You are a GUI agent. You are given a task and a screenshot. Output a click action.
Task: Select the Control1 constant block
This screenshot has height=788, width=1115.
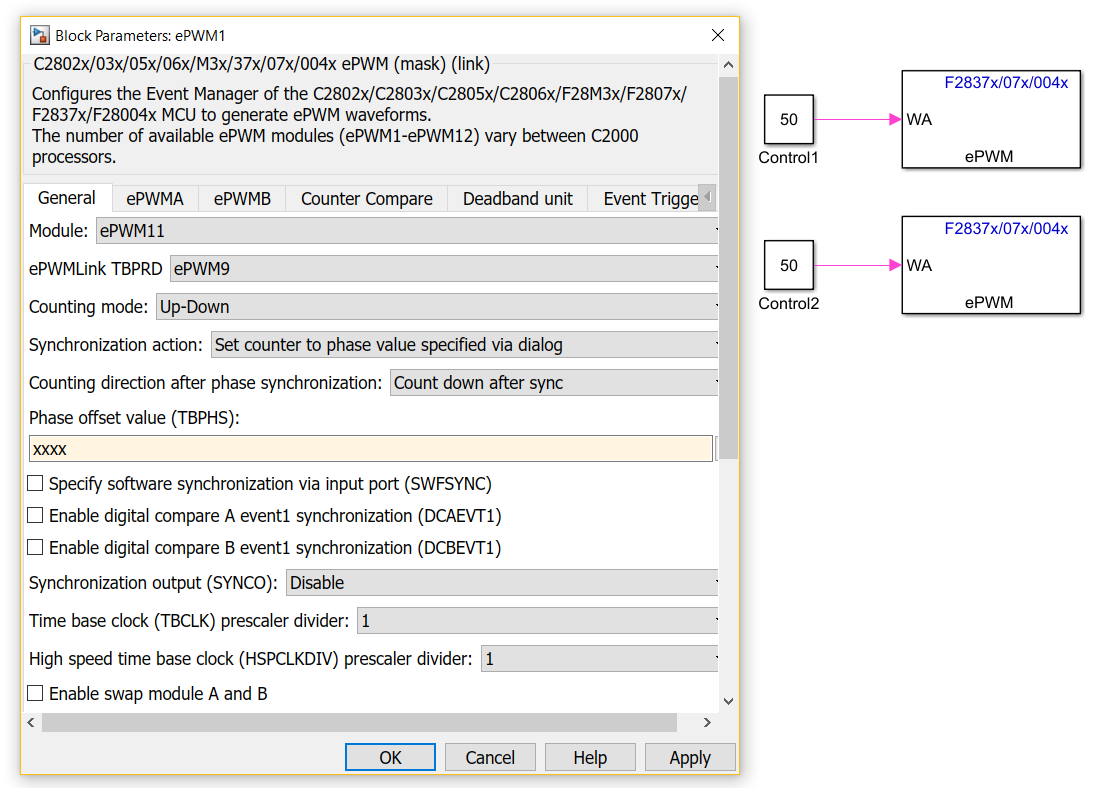[x=789, y=119]
